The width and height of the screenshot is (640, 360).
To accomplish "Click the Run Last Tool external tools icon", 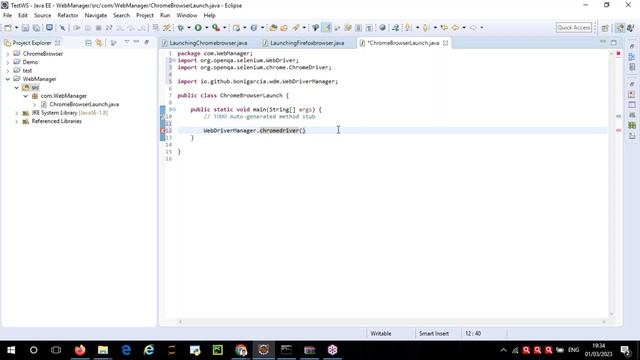I will [x=216, y=28].
